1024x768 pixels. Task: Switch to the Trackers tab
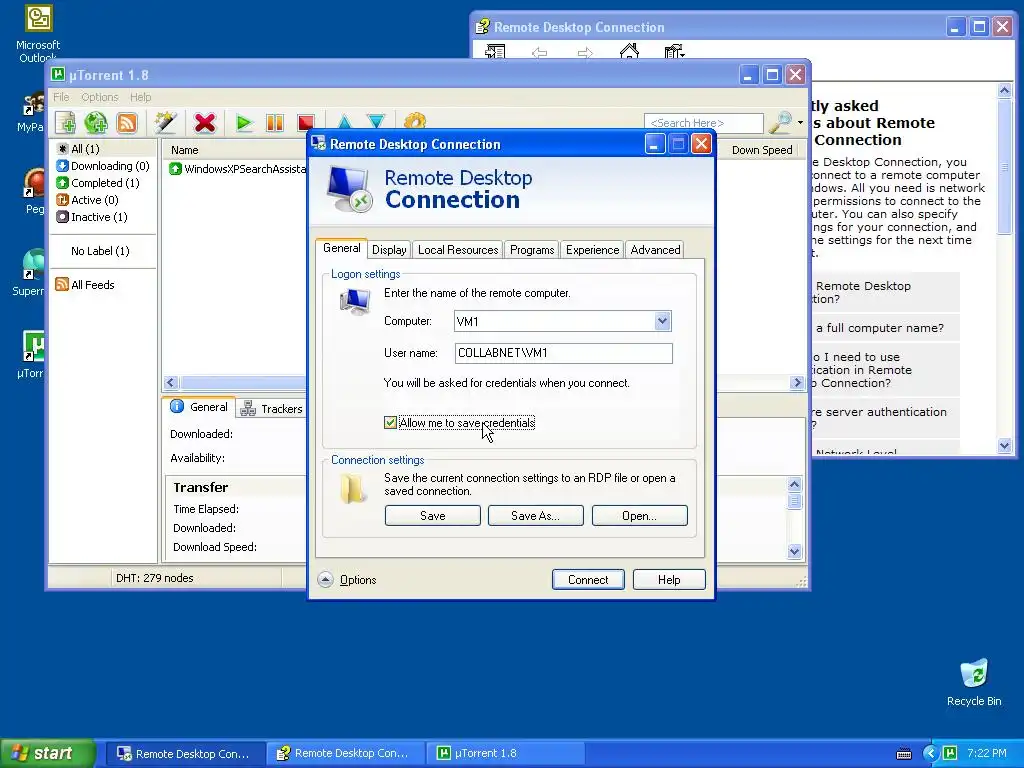pos(272,409)
